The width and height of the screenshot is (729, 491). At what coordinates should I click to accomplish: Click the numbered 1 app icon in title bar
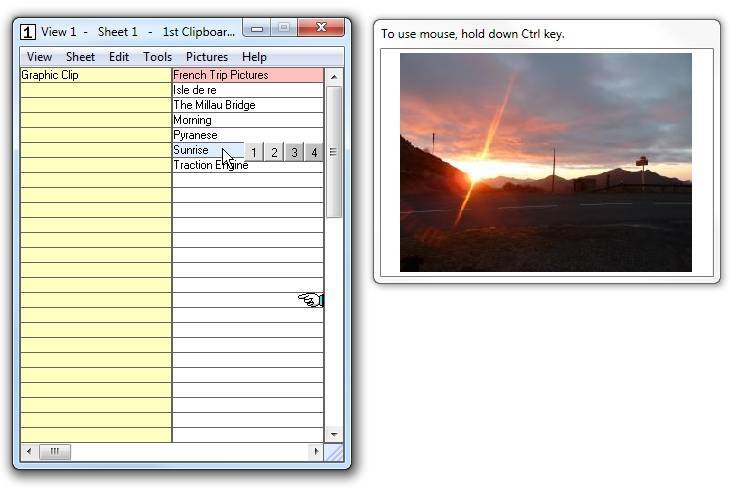coord(28,32)
